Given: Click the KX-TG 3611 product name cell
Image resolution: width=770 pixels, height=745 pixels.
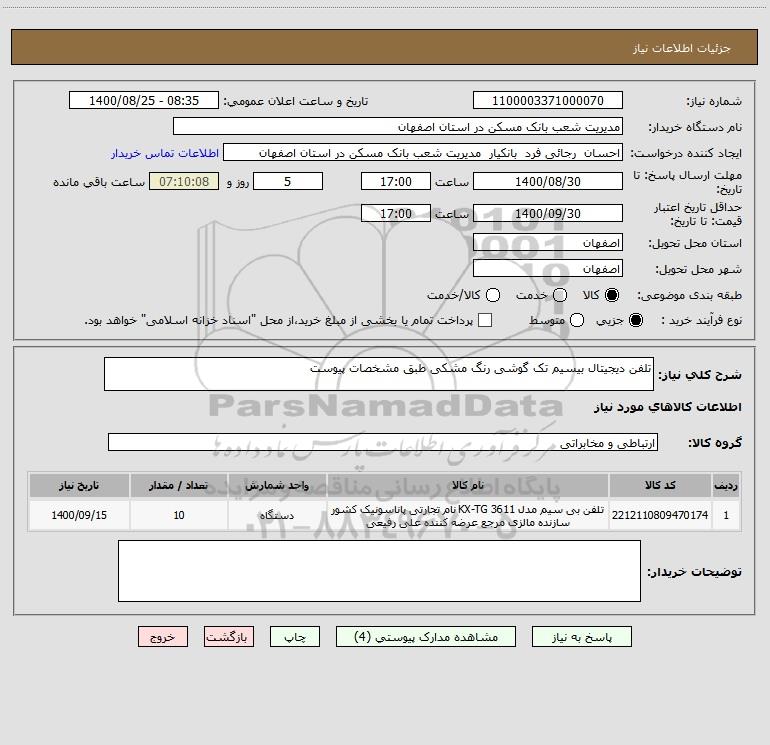Looking at the screenshot, I should click(x=468, y=515).
